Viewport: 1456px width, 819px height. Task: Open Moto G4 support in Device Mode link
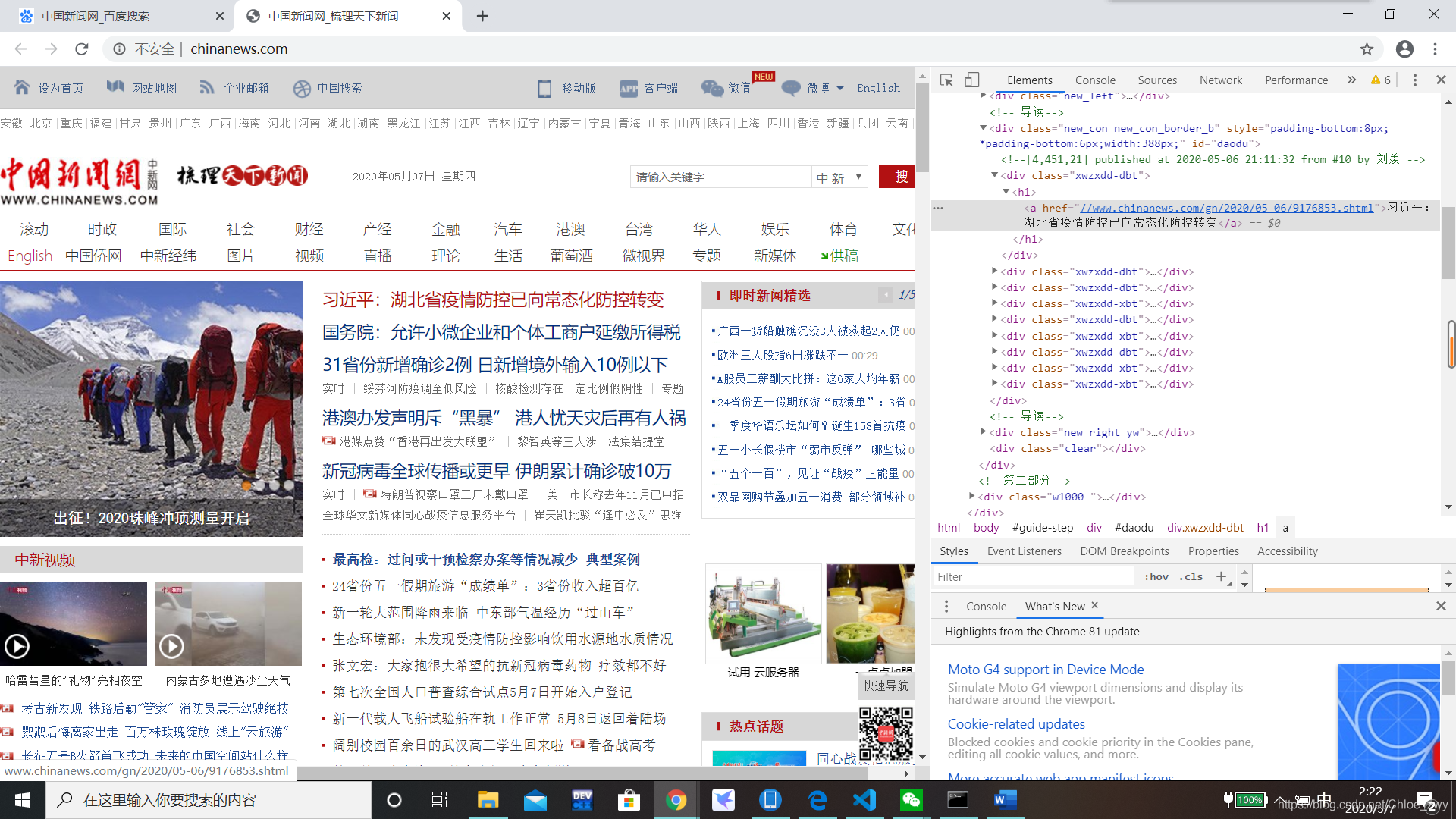point(1046,669)
